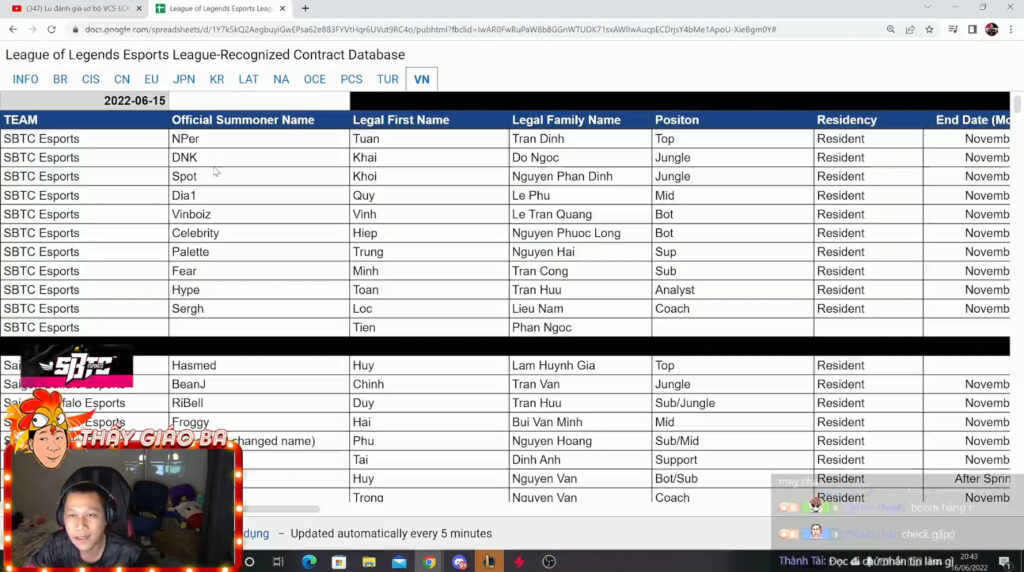Click Sergh's Coach position cell
The image size is (1024, 572).
coord(733,309)
